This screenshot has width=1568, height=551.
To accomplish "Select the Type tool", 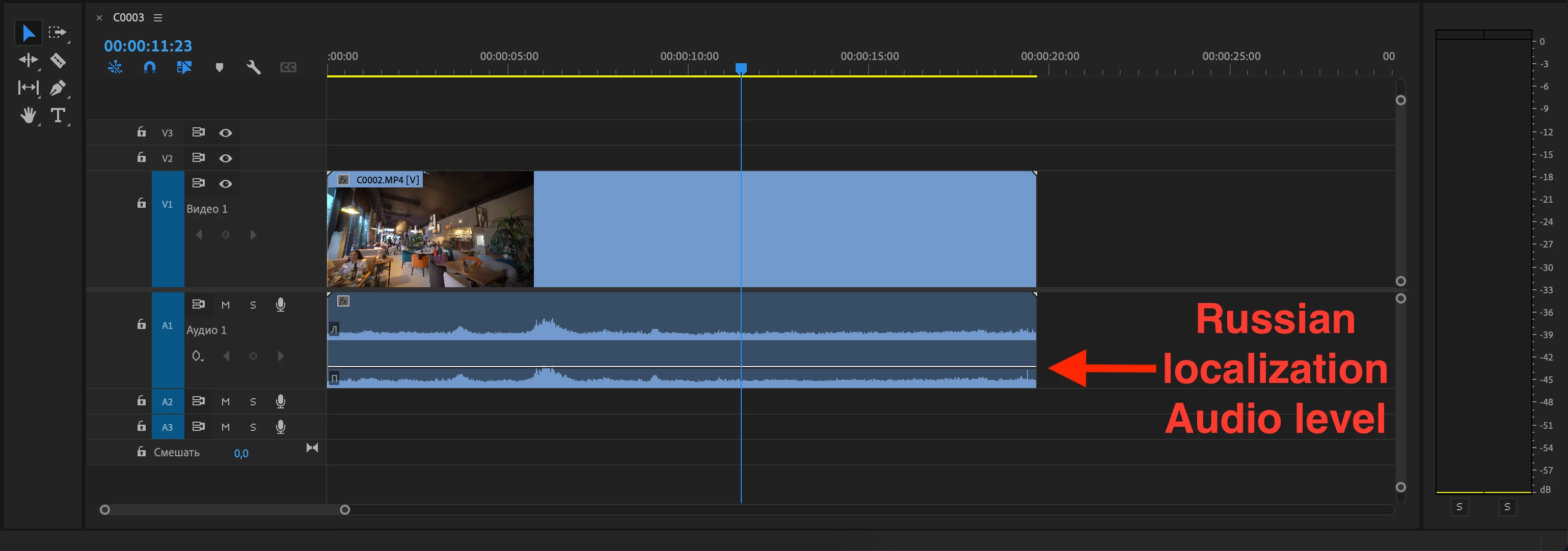I will (58, 116).
